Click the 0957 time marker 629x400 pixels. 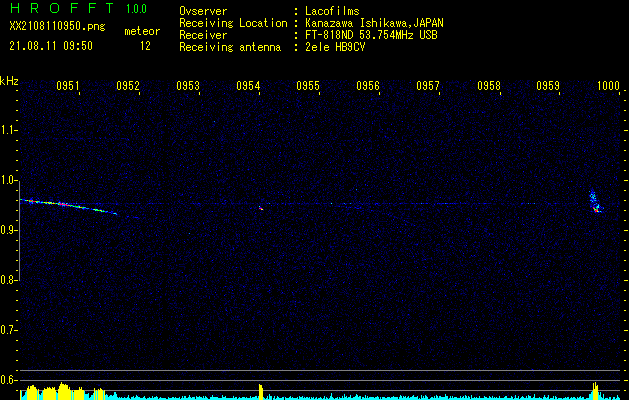pos(428,85)
